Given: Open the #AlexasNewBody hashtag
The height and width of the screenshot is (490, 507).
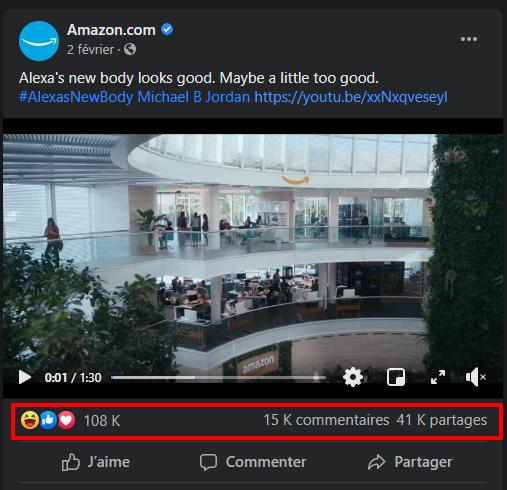Looking at the screenshot, I should click(x=76, y=97).
